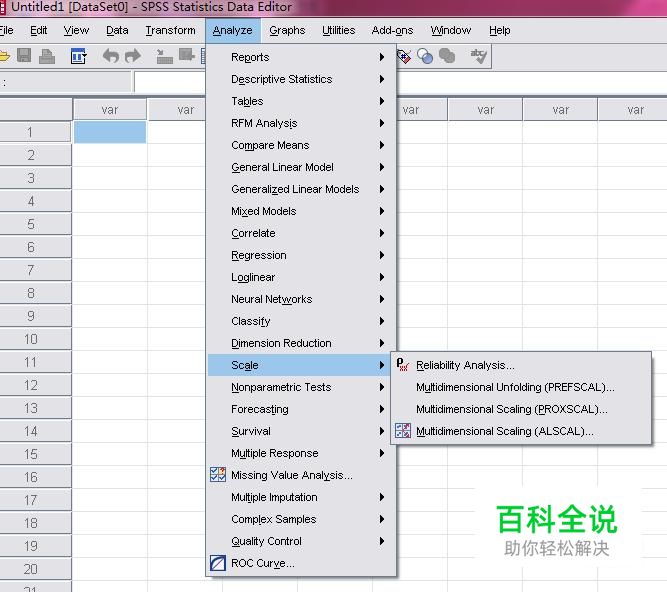Select Multidimensional Unfolding (PREFSCAL) option
The width and height of the screenshot is (667, 592).
click(521, 387)
